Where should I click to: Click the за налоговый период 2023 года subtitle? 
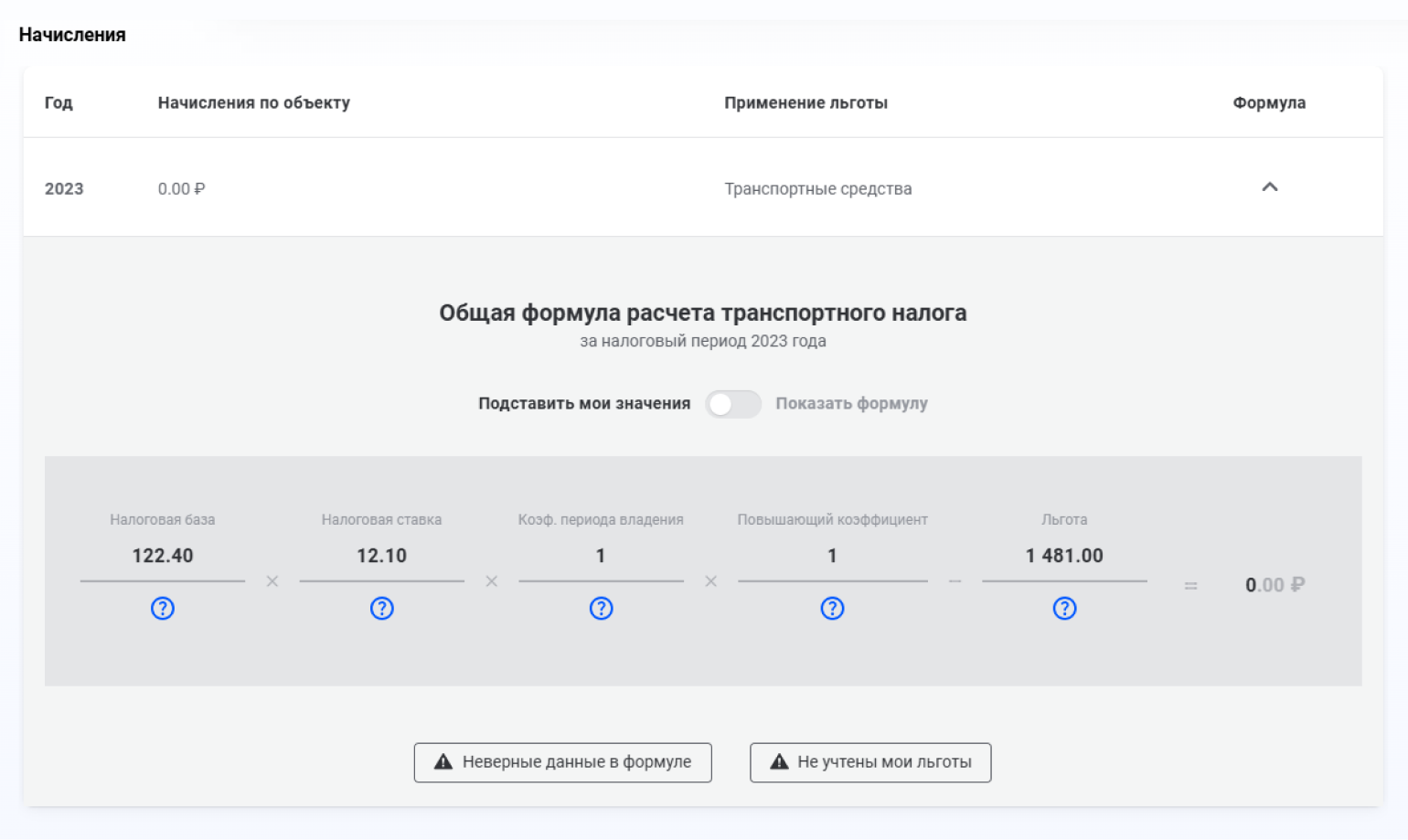pos(703,341)
